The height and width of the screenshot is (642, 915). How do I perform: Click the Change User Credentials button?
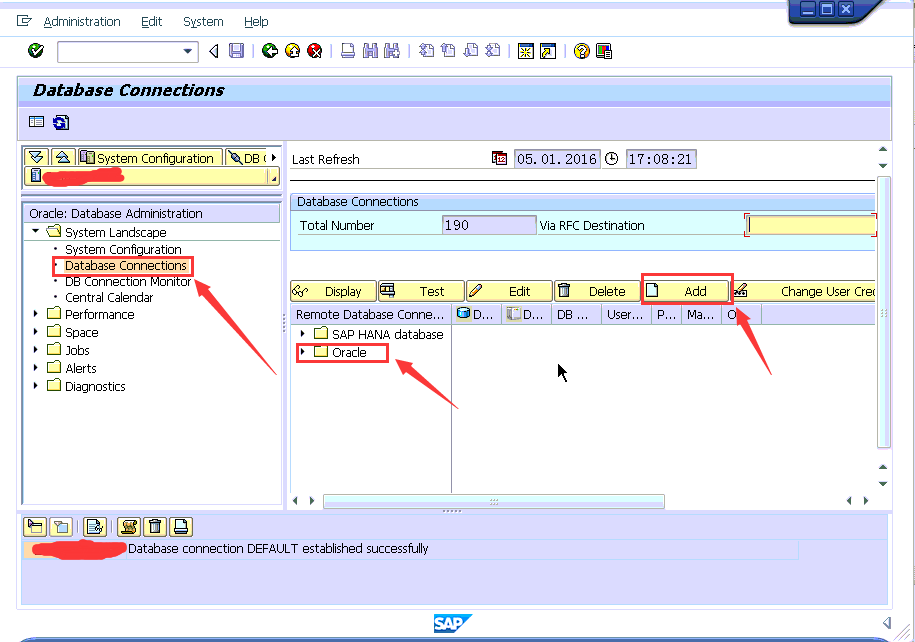(804, 291)
